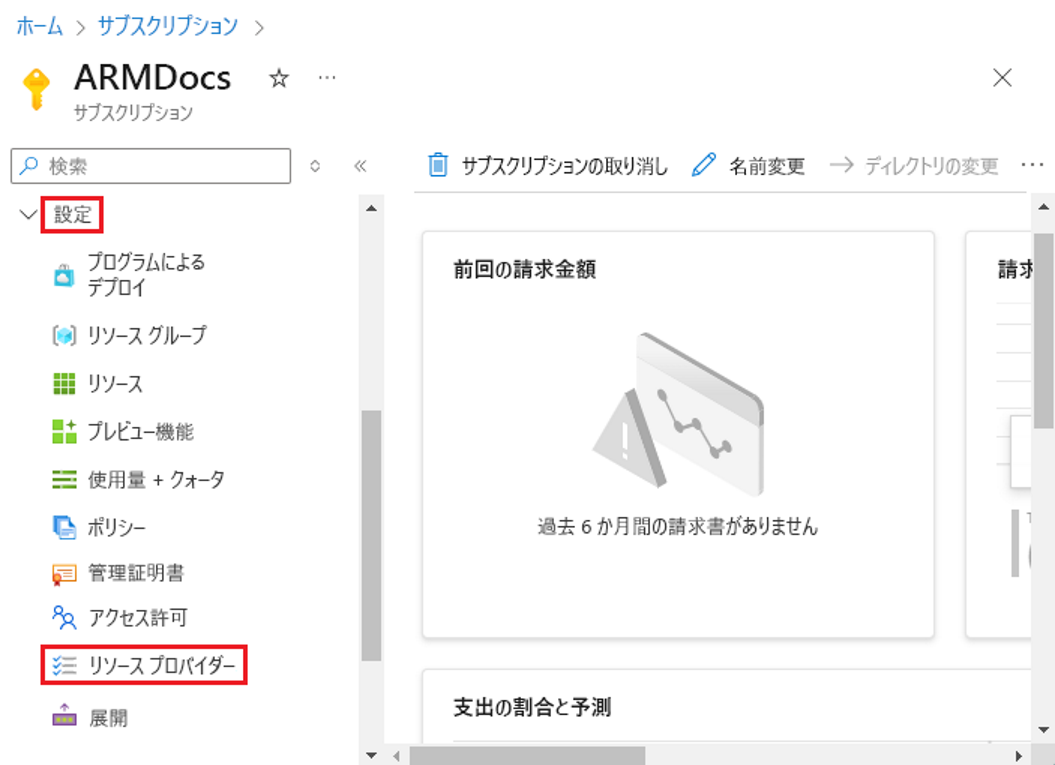Collapse the sidebar with double chevron
Image resolution: width=1055 pixels, height=765 pixels.
pos(360,166)
